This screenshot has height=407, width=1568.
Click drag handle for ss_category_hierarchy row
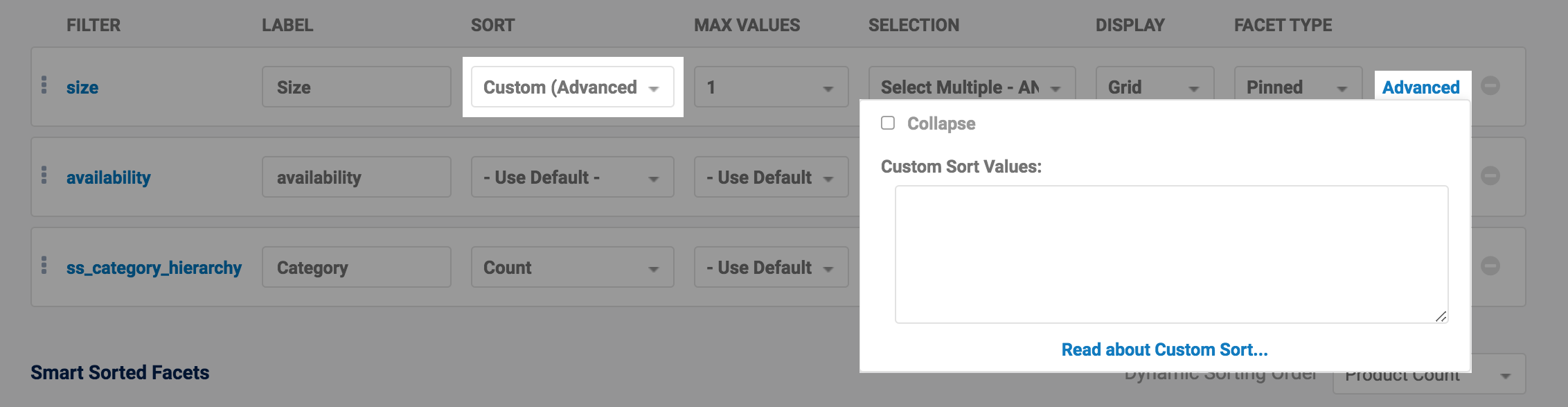click(x=44, y=266)
